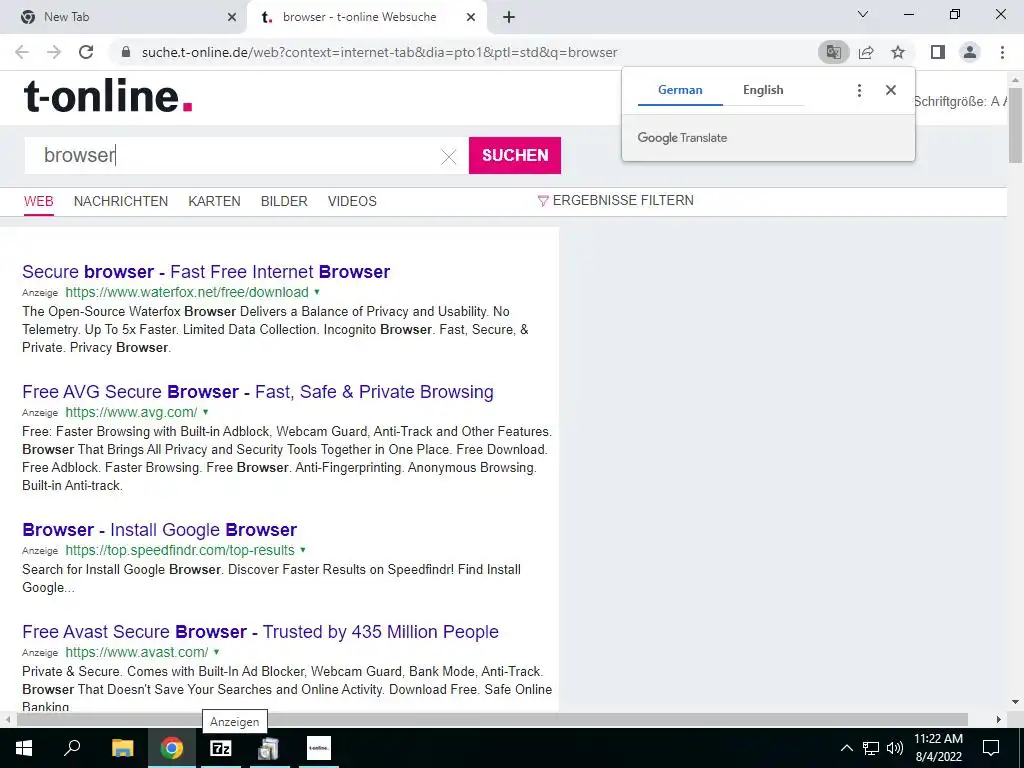Viewport: 1024px width, 768px height.
Task: Open volume control tray icon
Action: tap(895, 748)
